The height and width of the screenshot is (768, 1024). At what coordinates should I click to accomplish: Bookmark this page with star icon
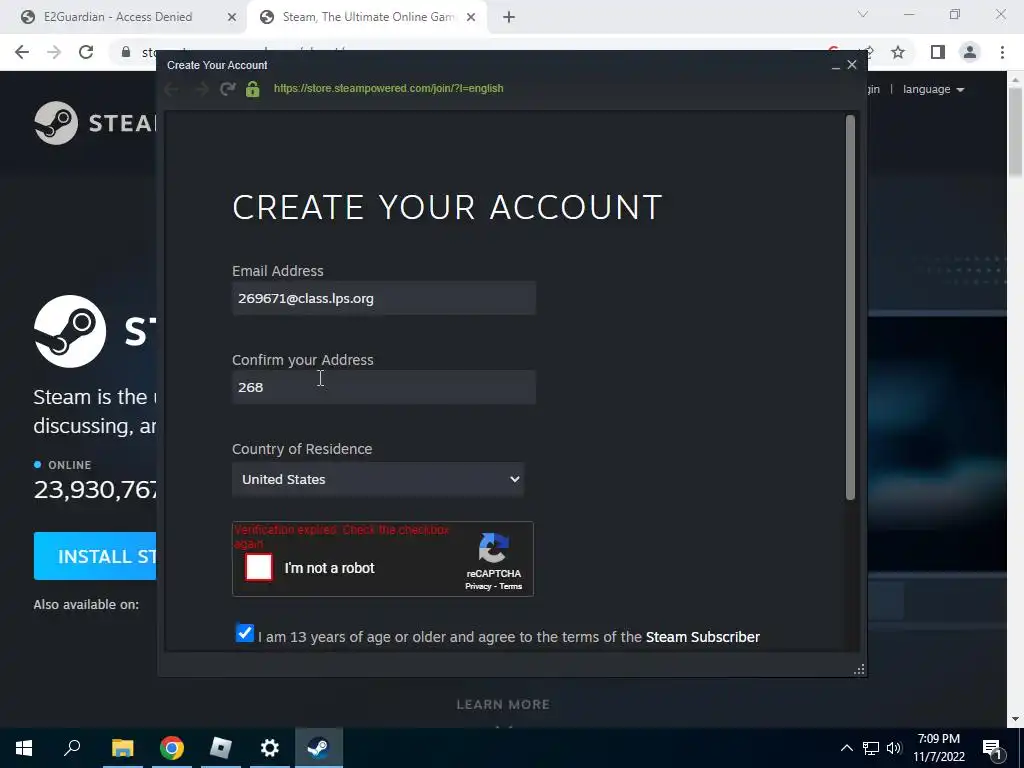pyautogui.click(x=898, y=52)
